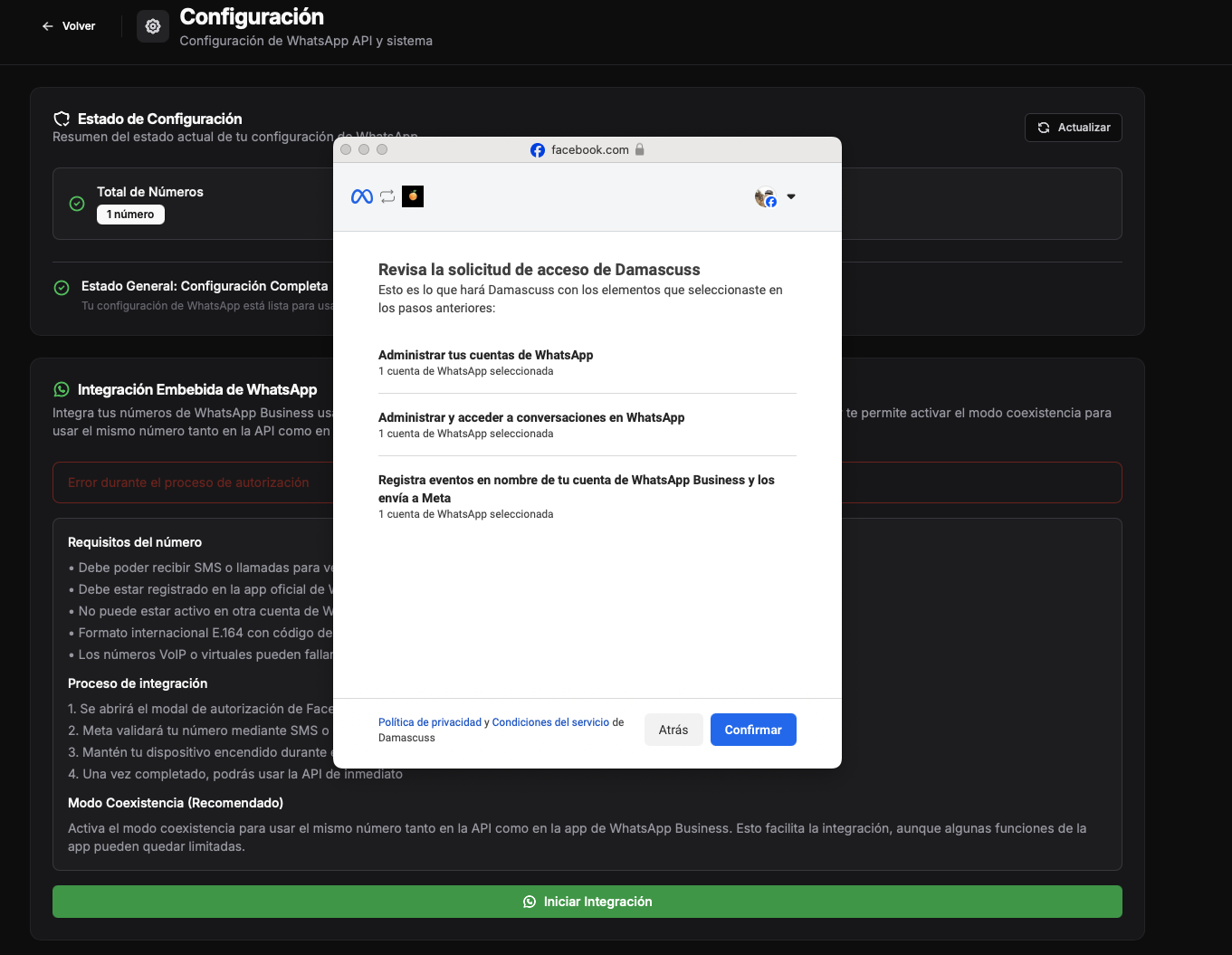This screenshot has height=955, width=1232.
Task: Click the settings gear icon beside Configuración
Action: 153,26
